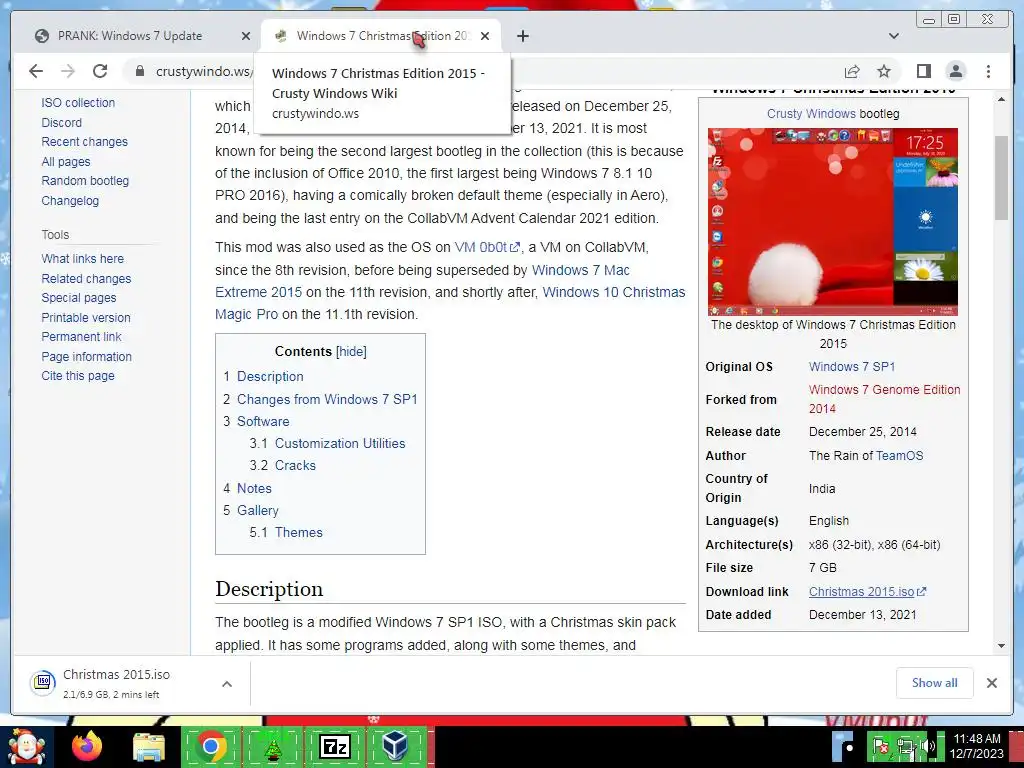The height and width of the screenshot is (768, 1024).
Task: Open the share page icon
Action: tap(852, 71)
